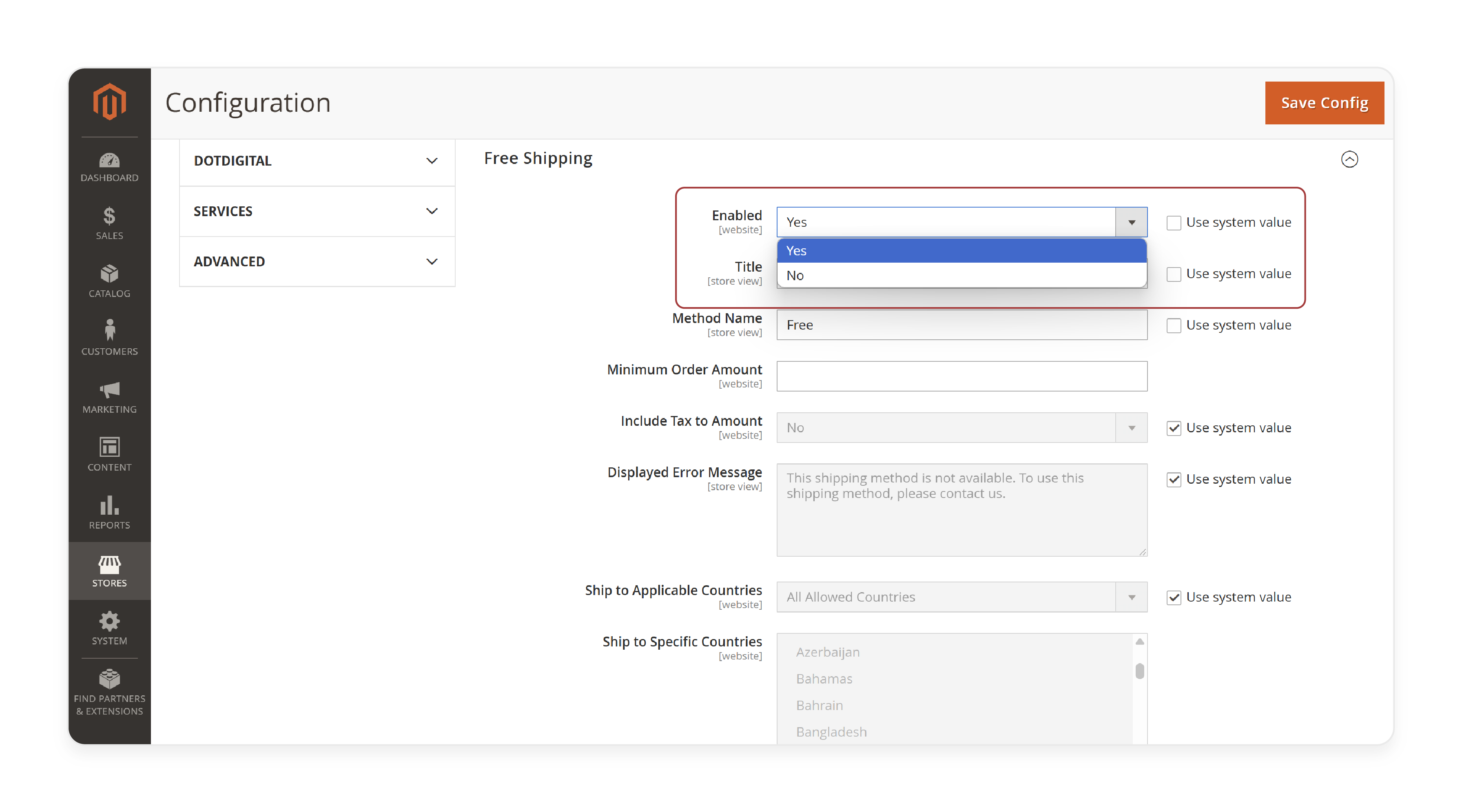The image size is (1462, 812).
Task: Open the Include Tax to Amount dropdown
Action: click(x=961, y=428)
